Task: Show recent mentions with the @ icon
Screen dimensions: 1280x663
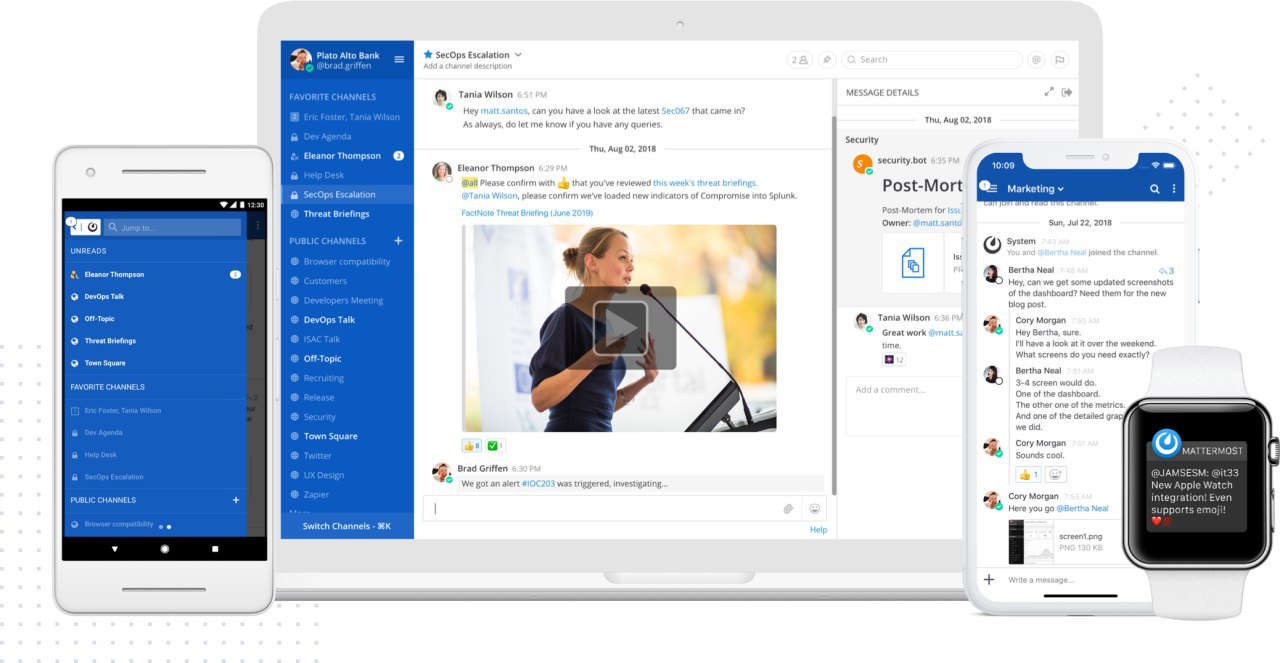Action: 1036,59
